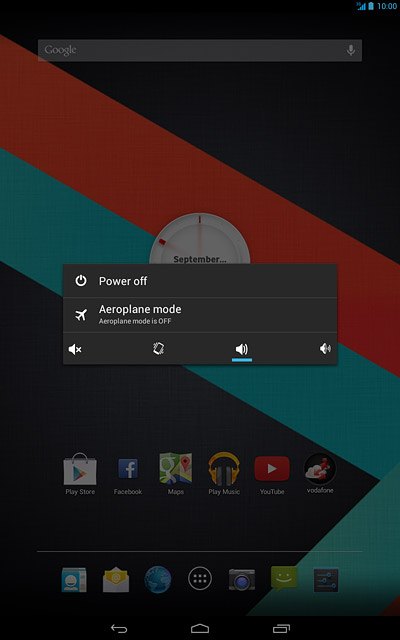The height and width of the screenshot is (640, 400).
Task: Open the Facebook app
Action: (128, 474)
